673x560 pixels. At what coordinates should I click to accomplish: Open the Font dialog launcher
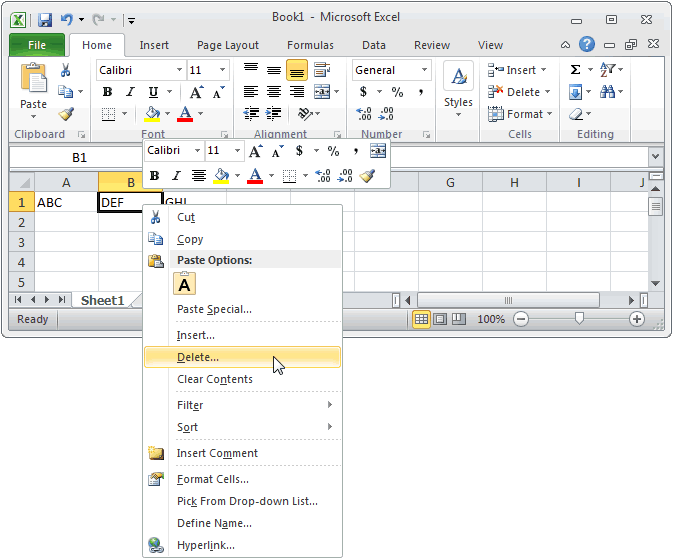pyautogui.click(x=224, y=135)
